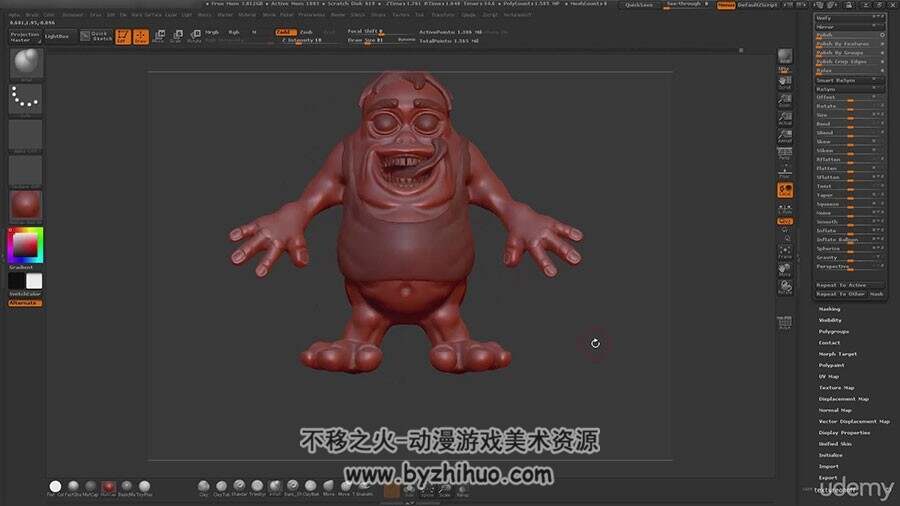Open the red material sphere selector
The width and height of the screenshot is (900, 506).
coord(26,205)
